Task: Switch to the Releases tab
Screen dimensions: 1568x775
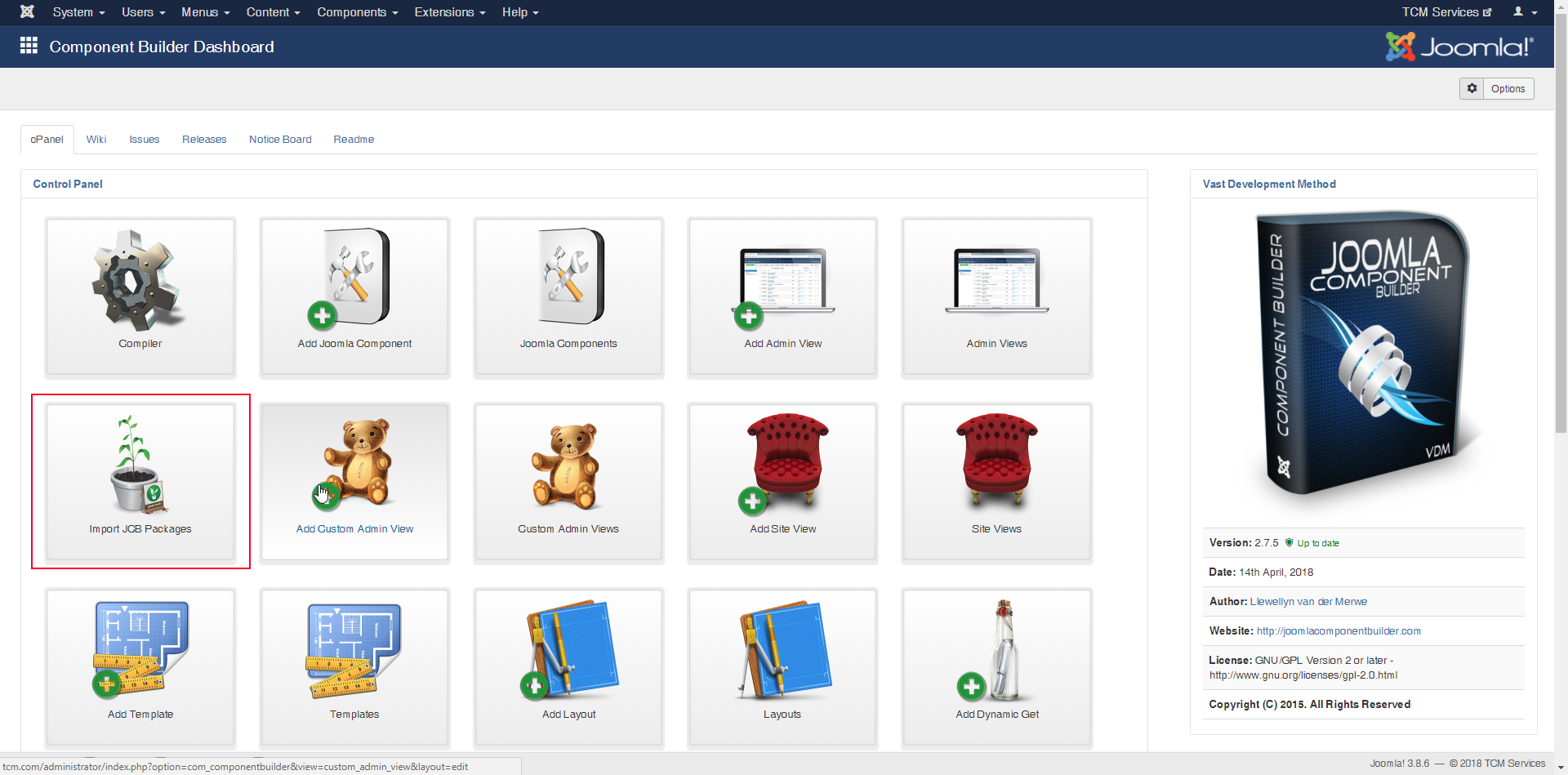Action: tap(204, 140)
